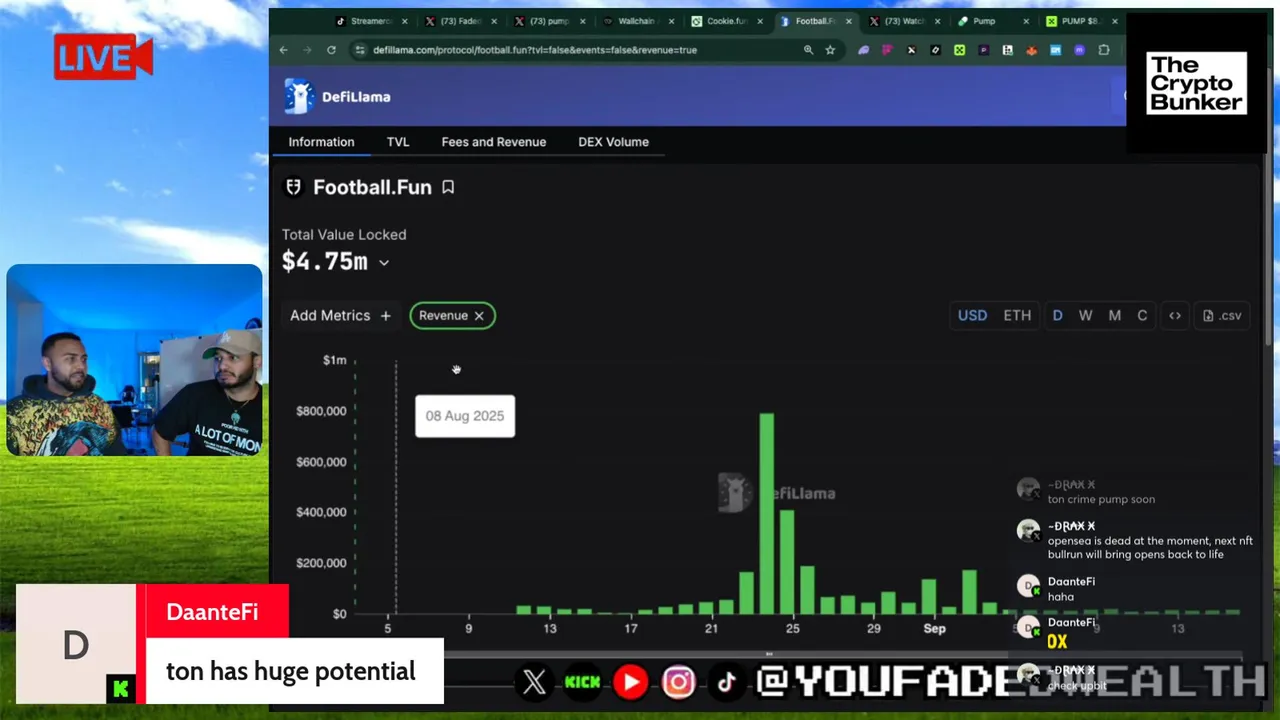Bookmark Football.Fun protocol
The width and height of the screenshot is (1280, 720).
[x=448, y=187]
